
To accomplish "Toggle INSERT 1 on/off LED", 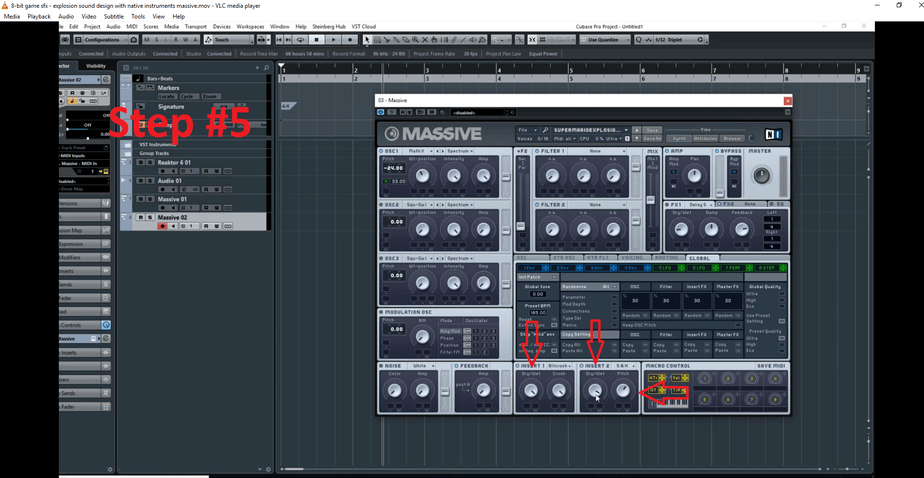I will (517, 366).
